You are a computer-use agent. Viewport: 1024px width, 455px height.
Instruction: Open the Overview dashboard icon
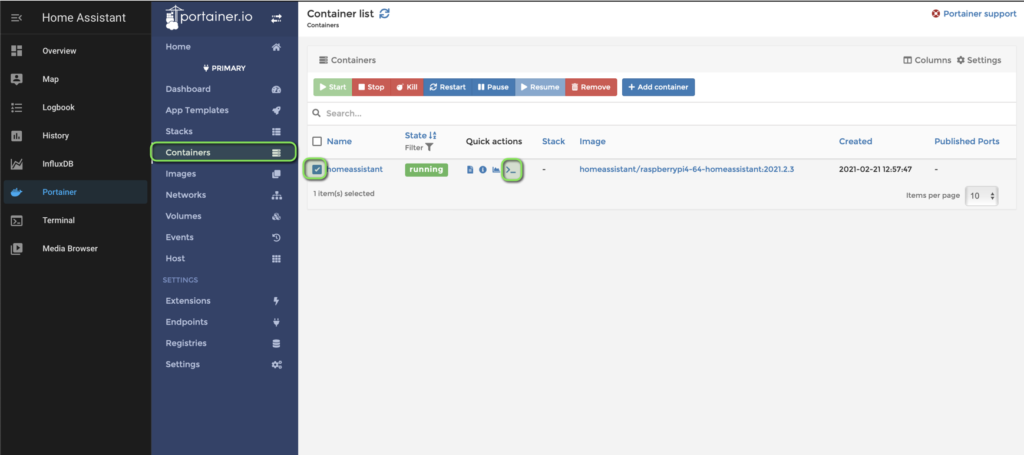tap(17, 51)
